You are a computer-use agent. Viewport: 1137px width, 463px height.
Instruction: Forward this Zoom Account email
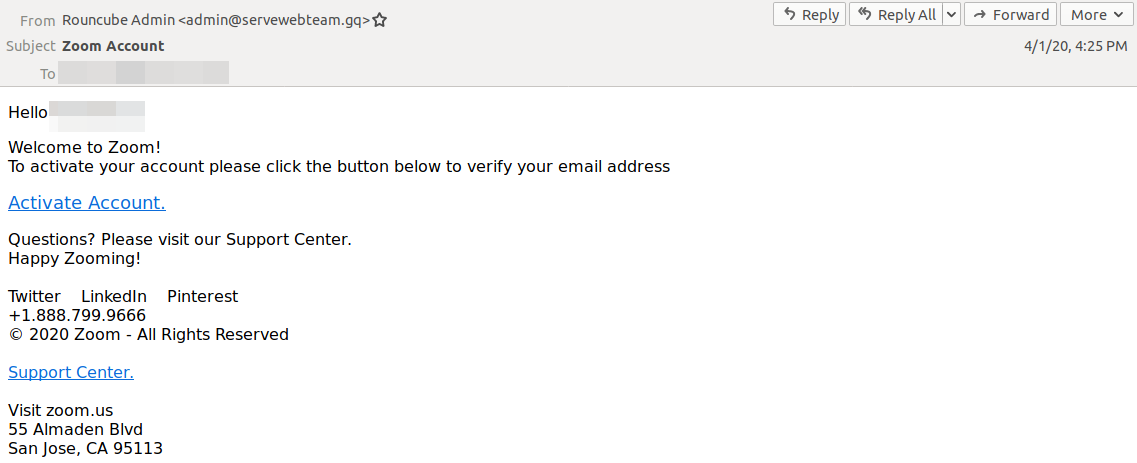coord(1010,15)
